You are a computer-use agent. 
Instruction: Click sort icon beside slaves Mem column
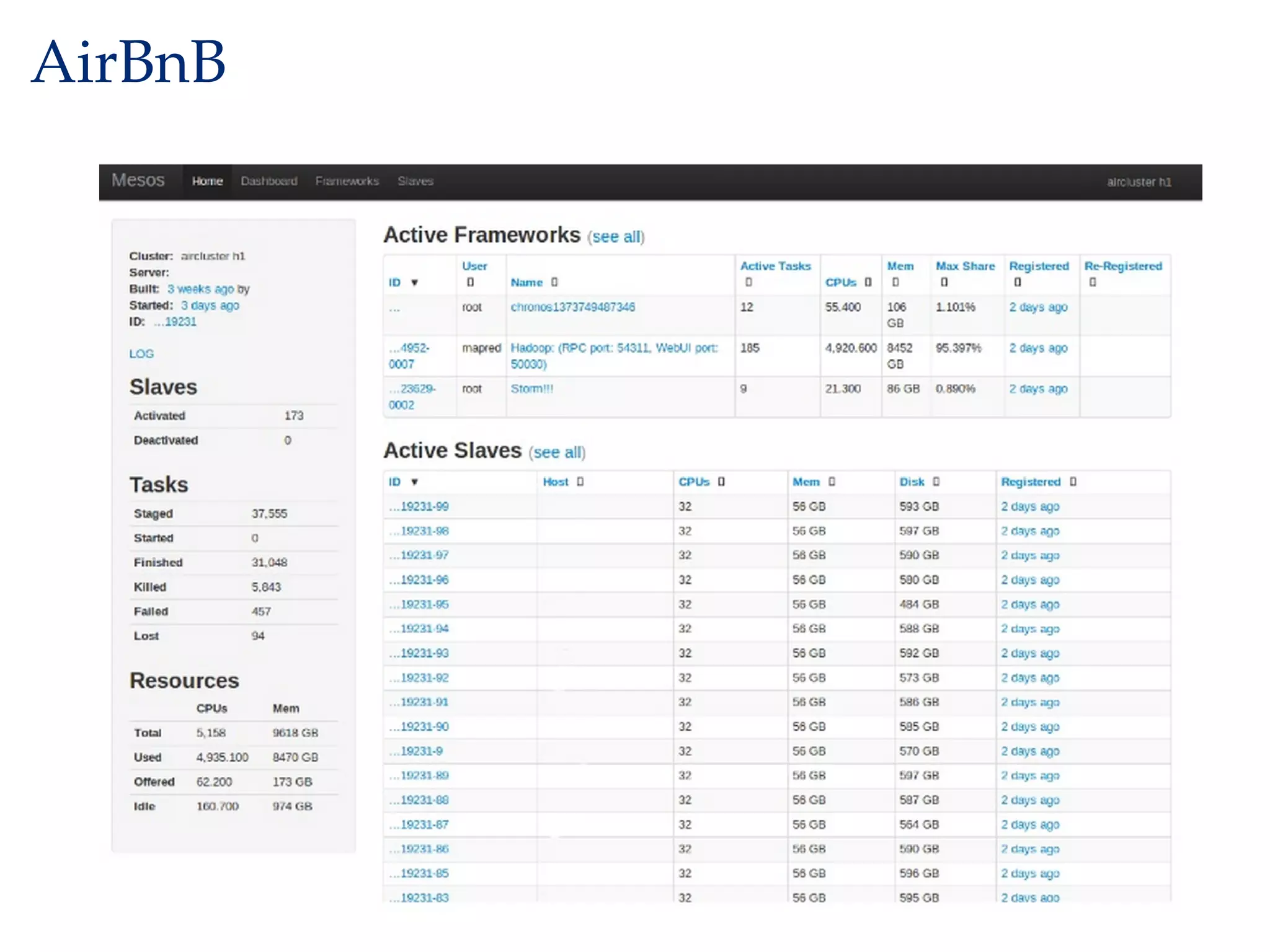pos(832,482)
